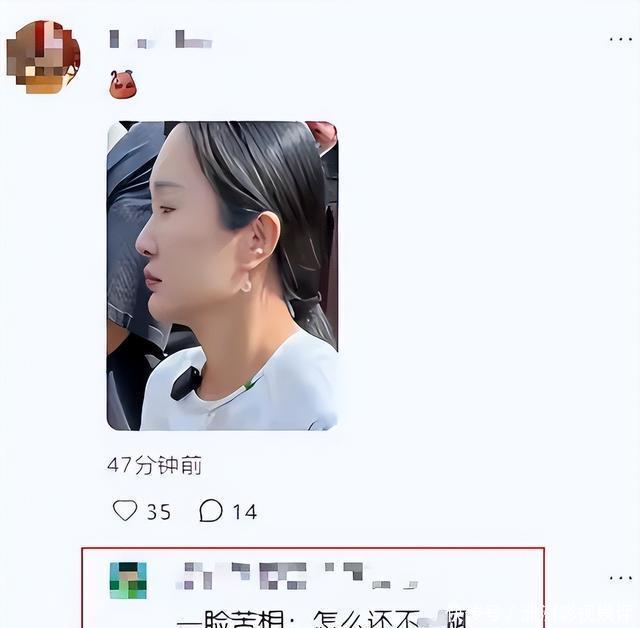Image resolution: width=640 pixels, height=628 pixels.
Task: Open comments via the speech bubble icon
Action: (x=211, y=511)
